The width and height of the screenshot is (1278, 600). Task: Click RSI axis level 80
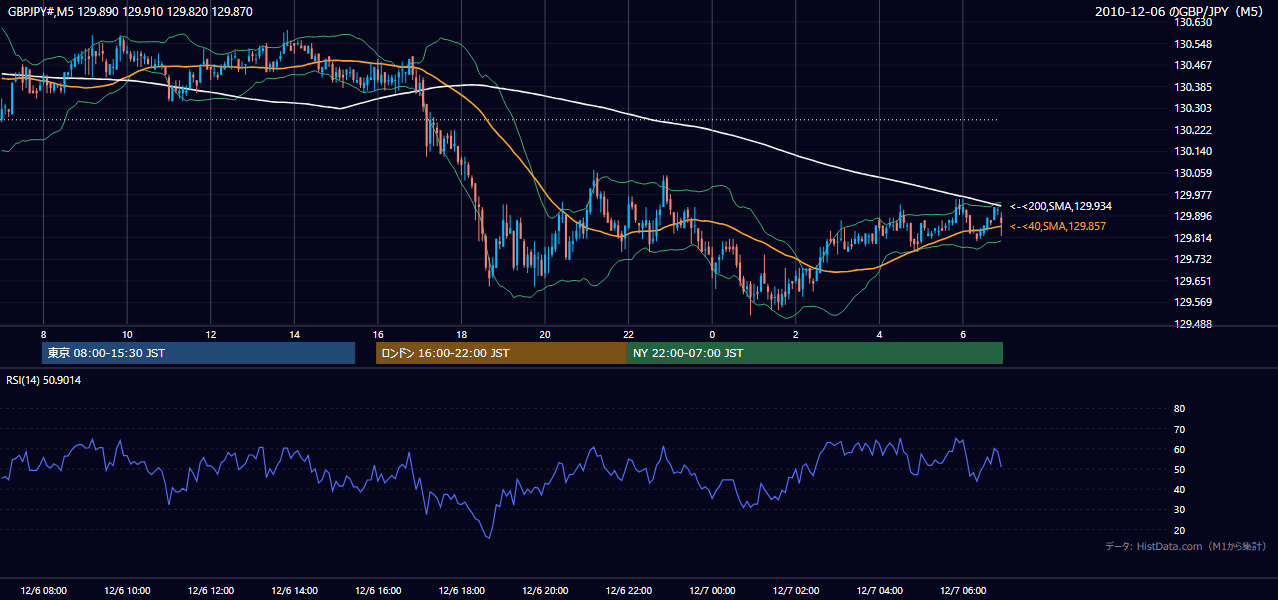(1179, 409)
